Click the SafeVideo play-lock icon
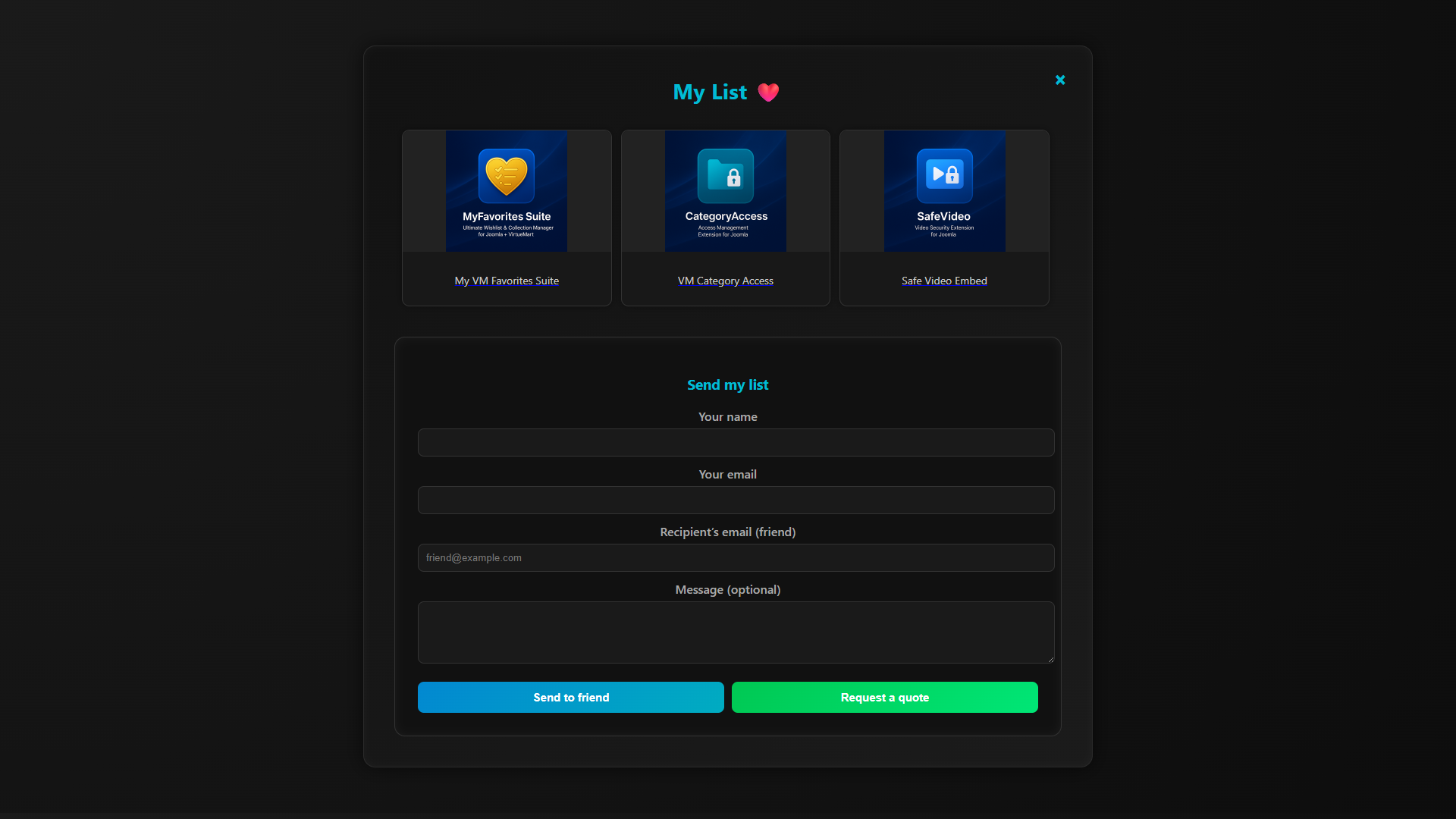This screenshot has width=1456, height=819. point(944,176)
